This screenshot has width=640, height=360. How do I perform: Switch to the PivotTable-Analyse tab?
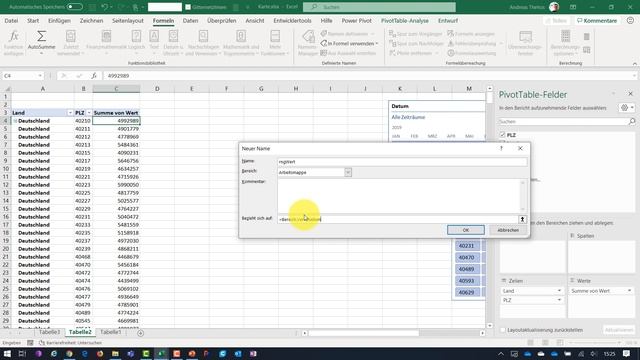pos(404,20)
